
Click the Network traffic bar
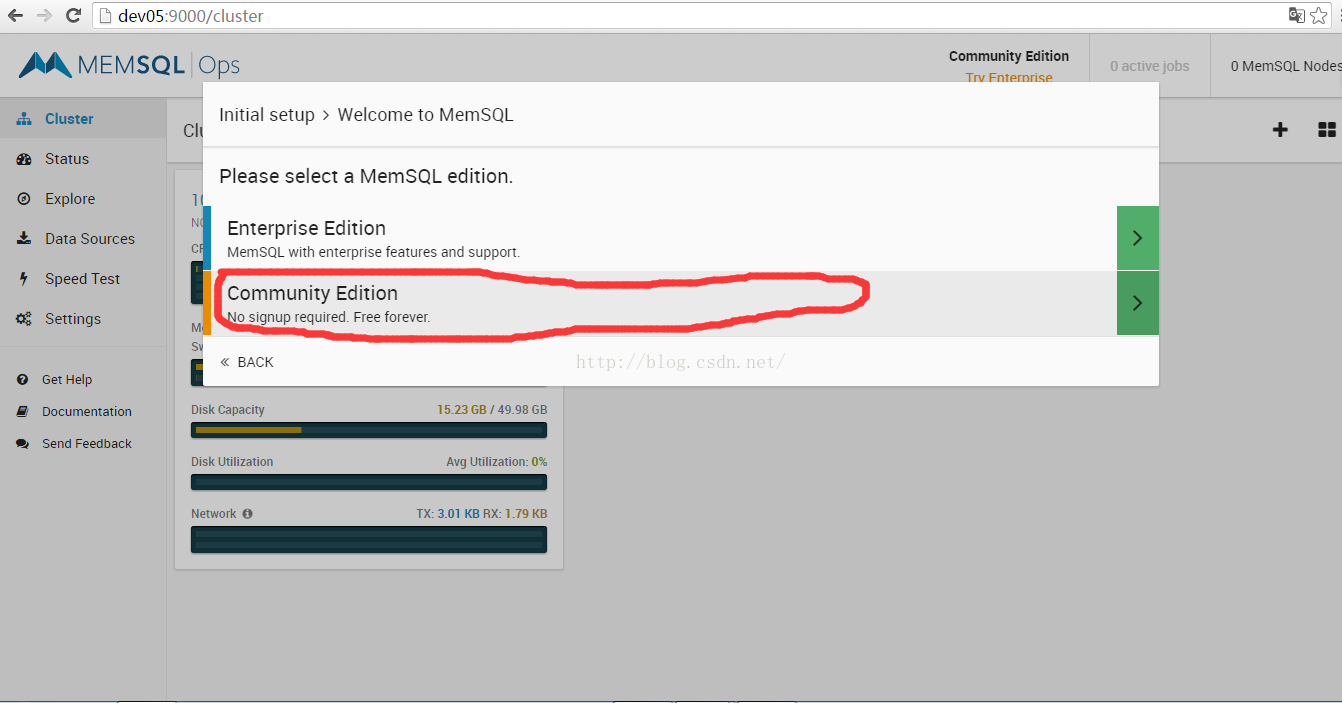(369, 540)
